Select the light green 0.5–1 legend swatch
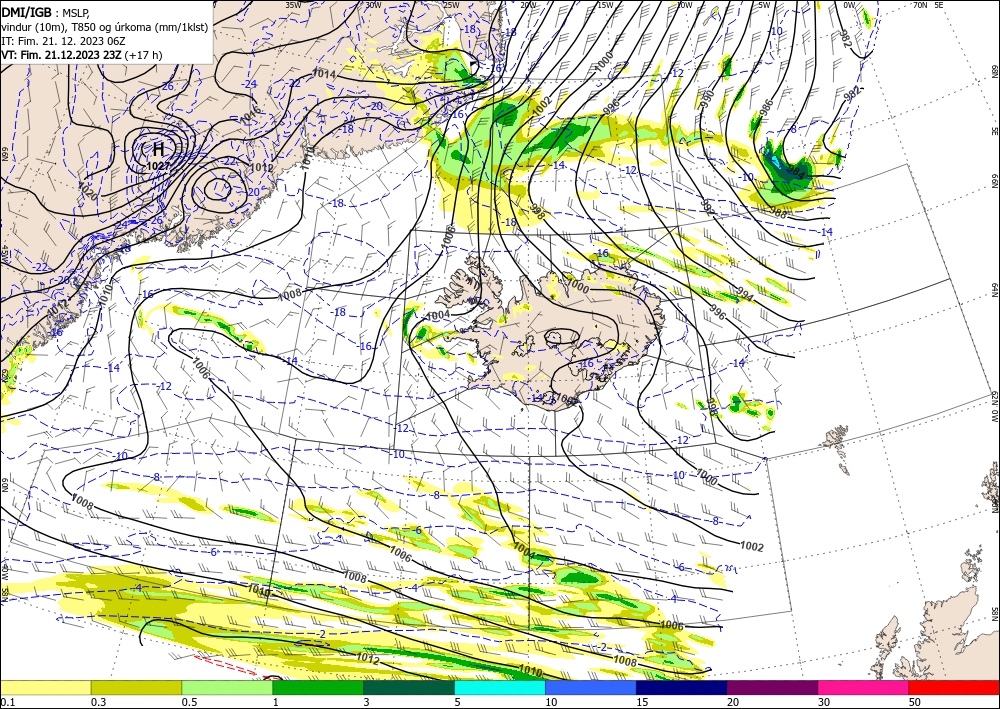The image size is (1000, 709). click(227, 687)
